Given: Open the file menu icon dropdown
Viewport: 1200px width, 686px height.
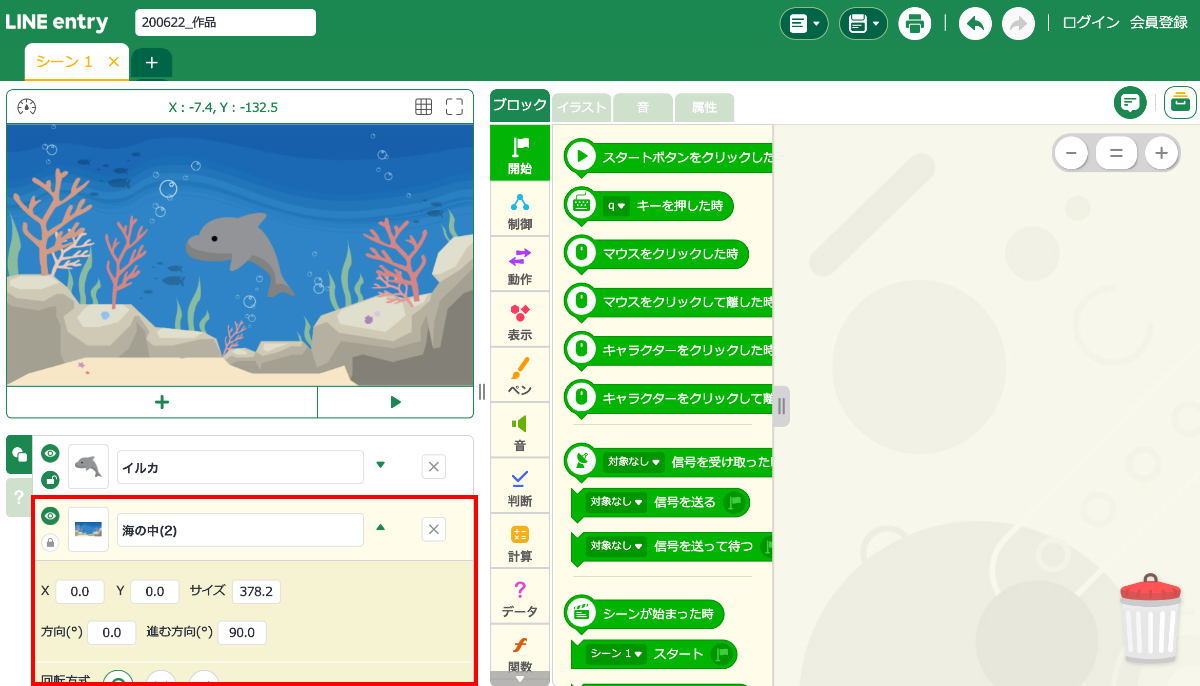Looking at the screenshot, I should (804, 23).
